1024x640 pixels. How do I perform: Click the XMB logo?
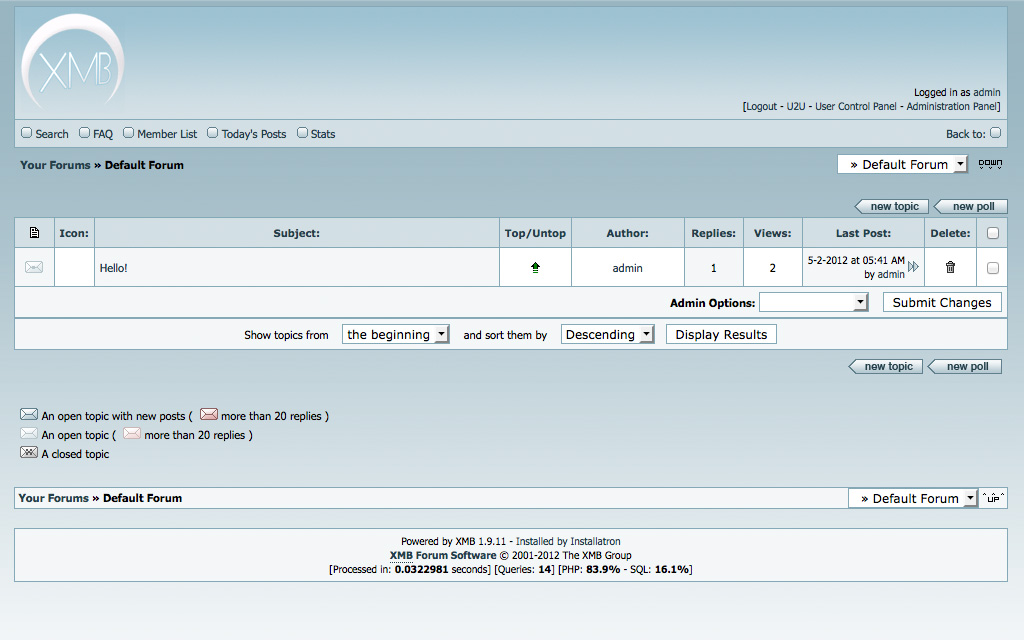pyautogui.click(x=73, y=64)
